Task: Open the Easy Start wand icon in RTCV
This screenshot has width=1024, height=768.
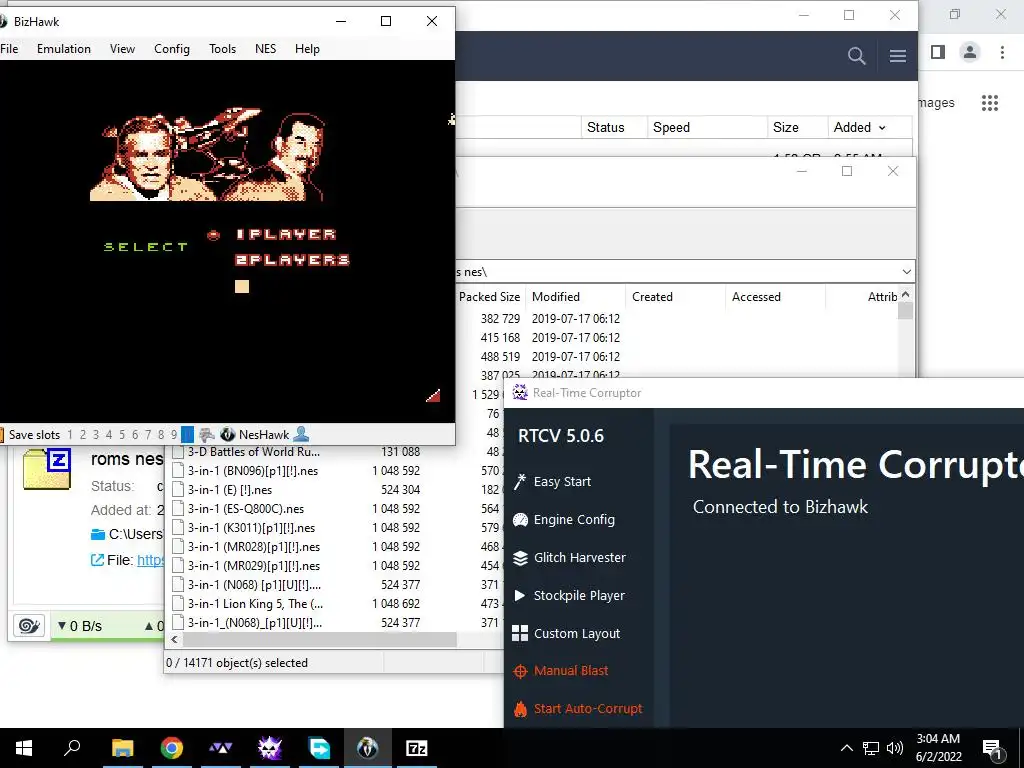Action: coord(520,482)
